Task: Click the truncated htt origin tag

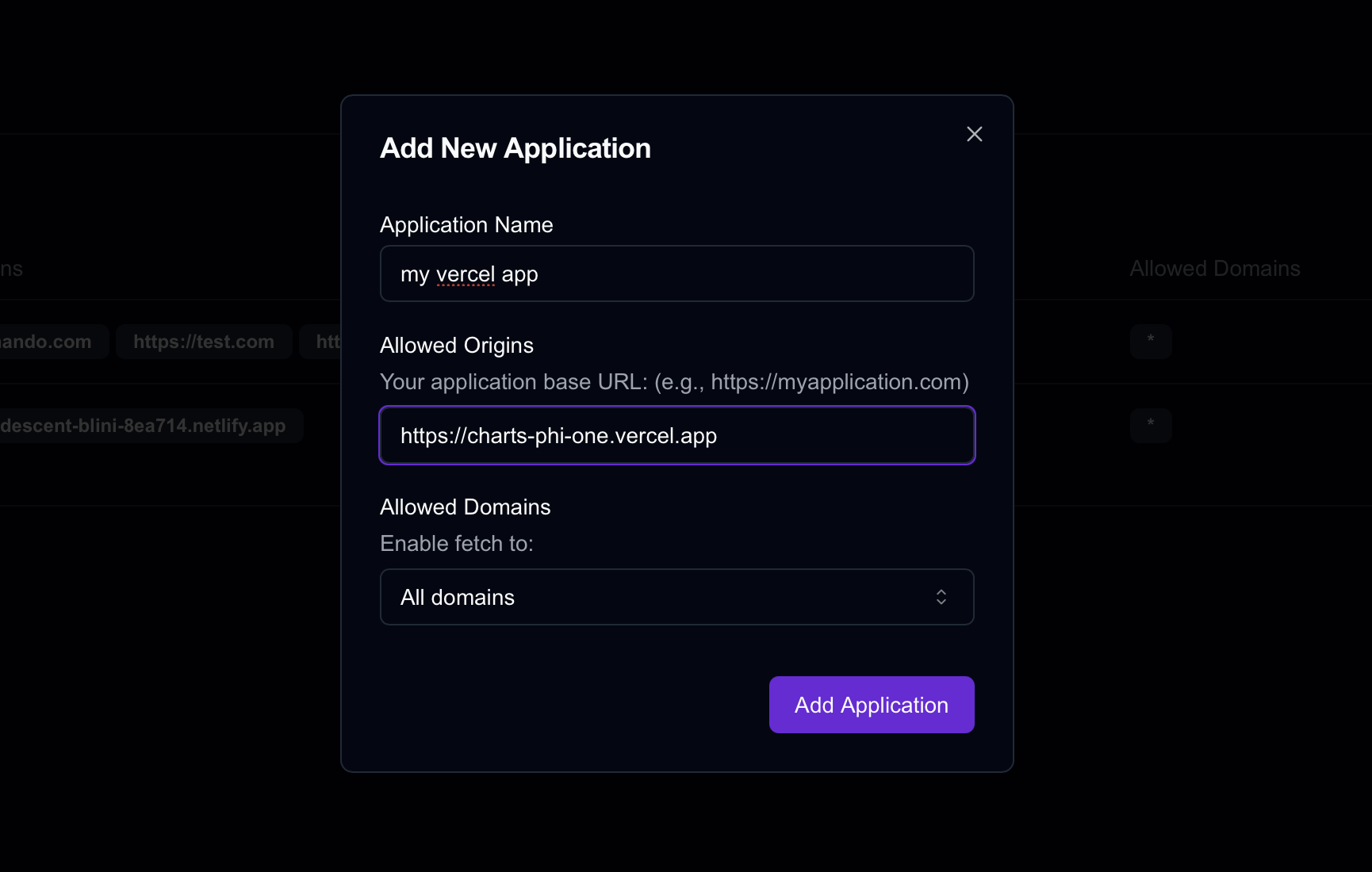Action: [321, 342]
